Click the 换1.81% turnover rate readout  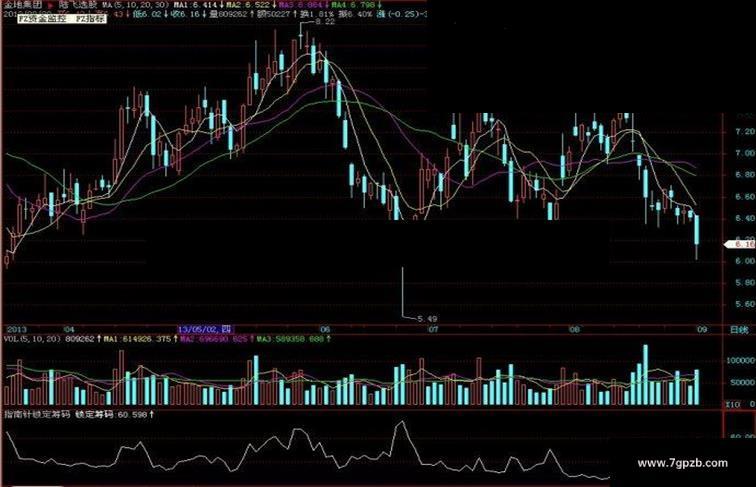click(317, 14)
